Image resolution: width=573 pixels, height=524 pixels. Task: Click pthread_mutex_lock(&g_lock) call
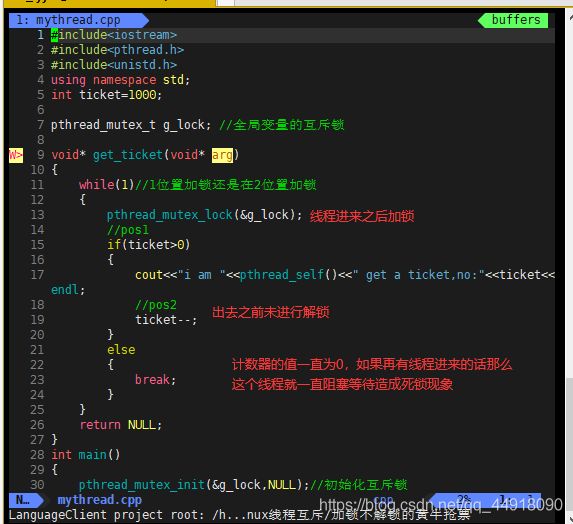204,215
